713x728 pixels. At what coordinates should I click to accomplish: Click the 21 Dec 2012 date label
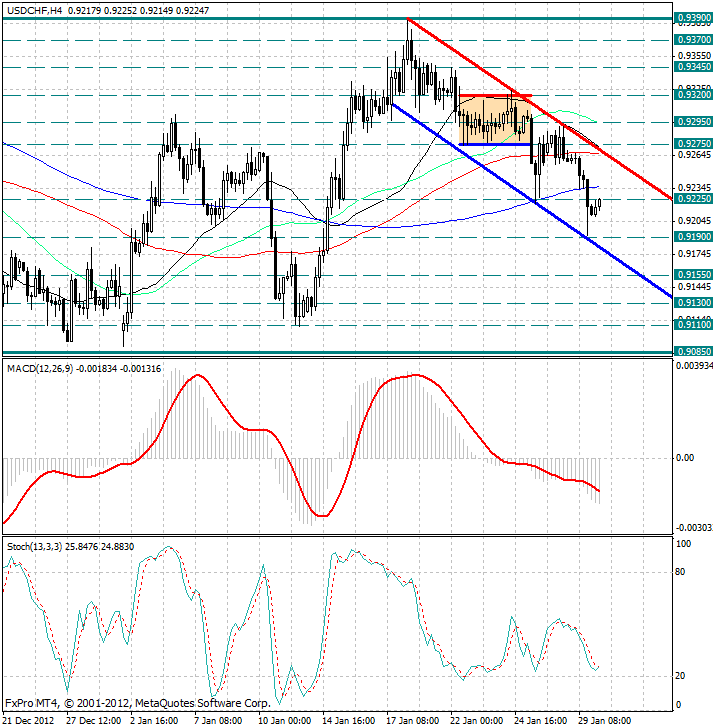[x=29, y=721]
